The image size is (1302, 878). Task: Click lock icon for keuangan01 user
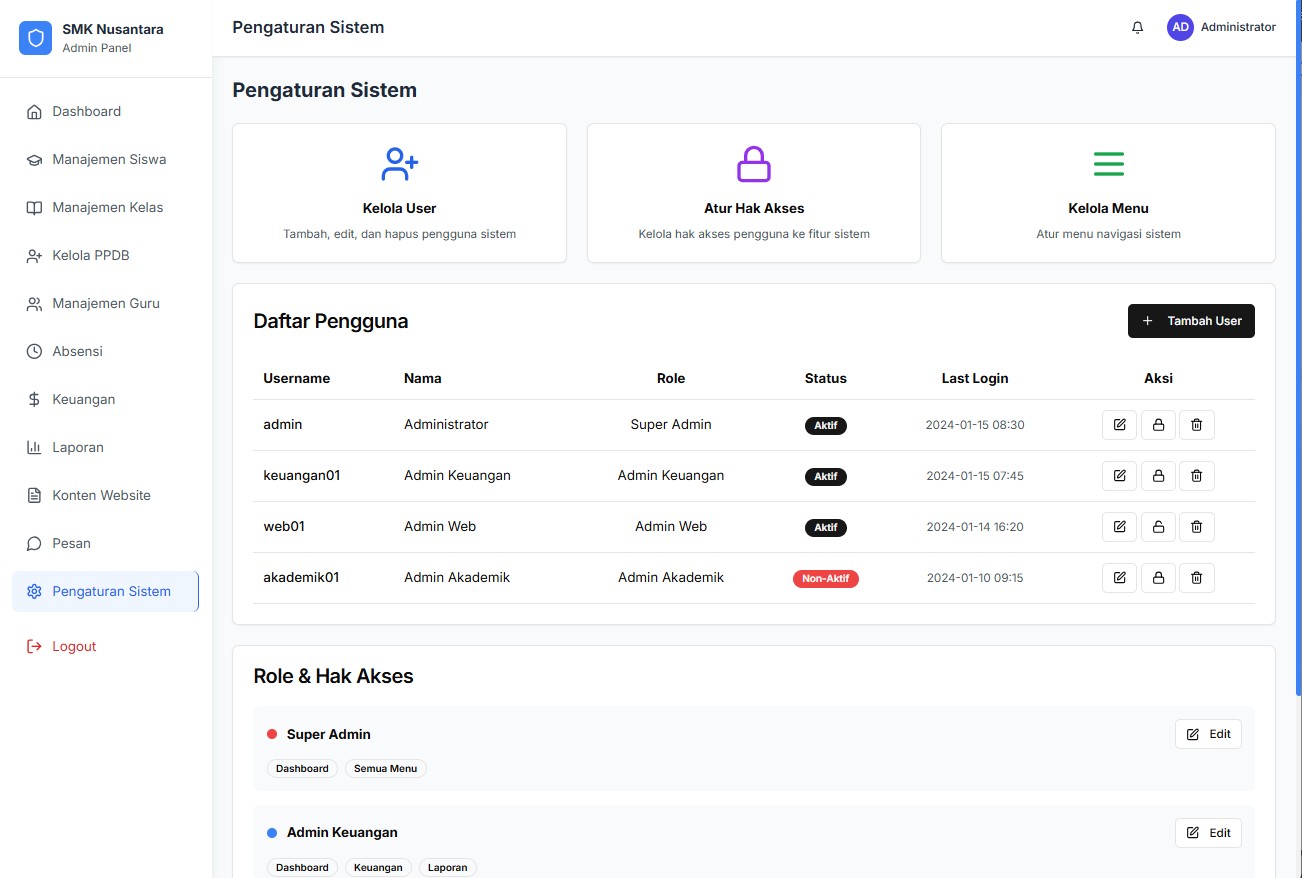point(1158,476)
